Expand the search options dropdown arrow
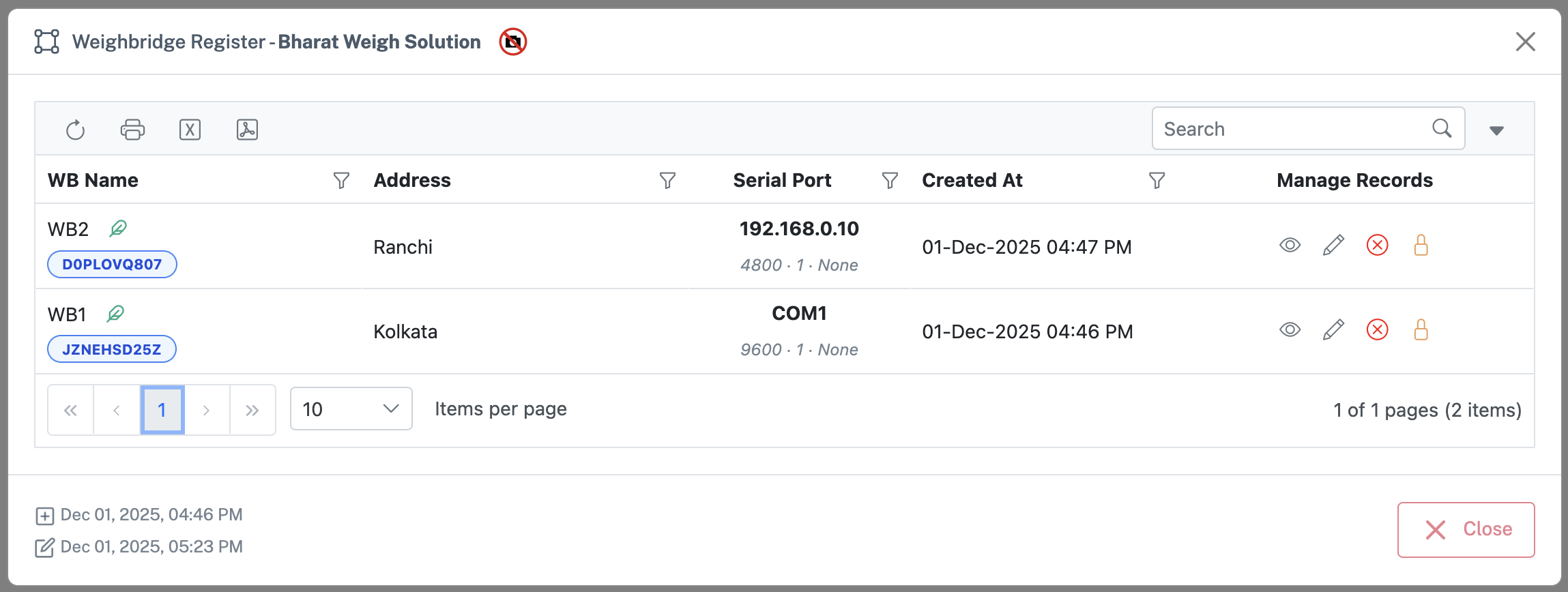 [x=1496, y=130]
